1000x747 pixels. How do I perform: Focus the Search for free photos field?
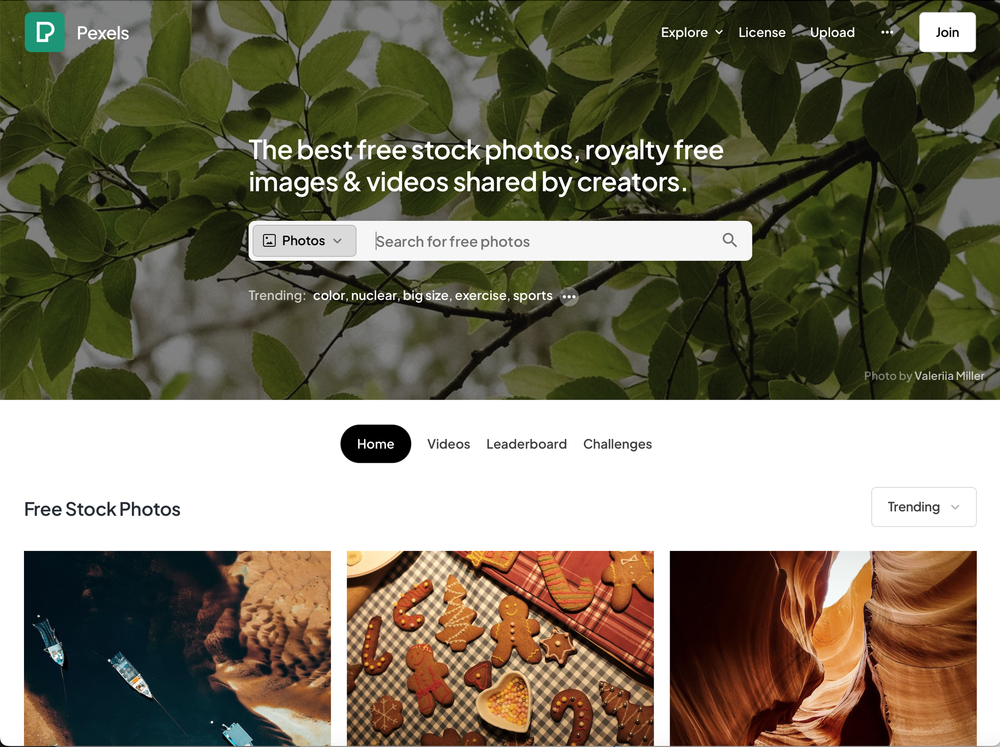(x=542, y=241)
